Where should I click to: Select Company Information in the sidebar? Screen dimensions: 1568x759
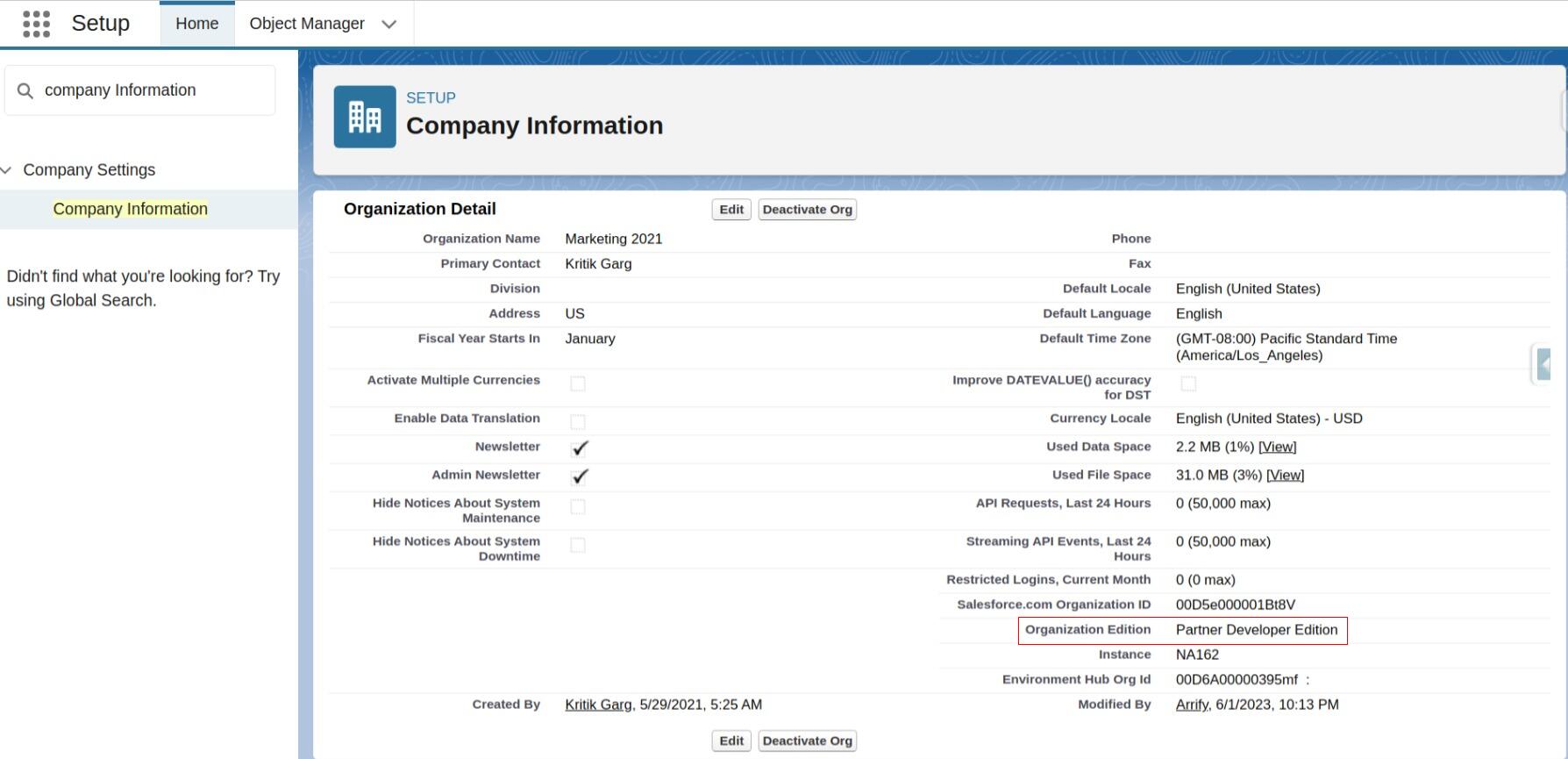click(x=131, y=209)
